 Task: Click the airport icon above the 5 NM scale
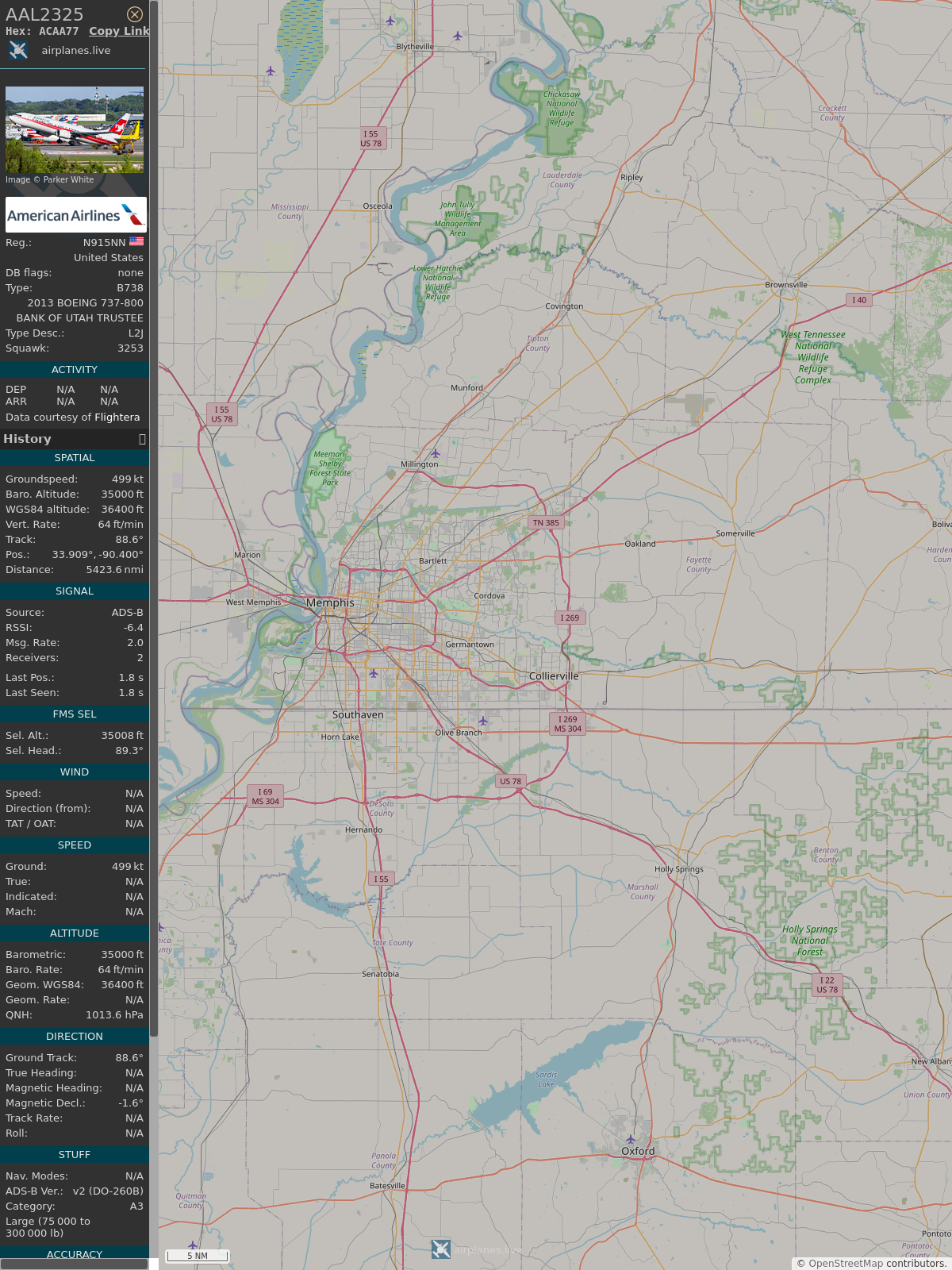192,1245
